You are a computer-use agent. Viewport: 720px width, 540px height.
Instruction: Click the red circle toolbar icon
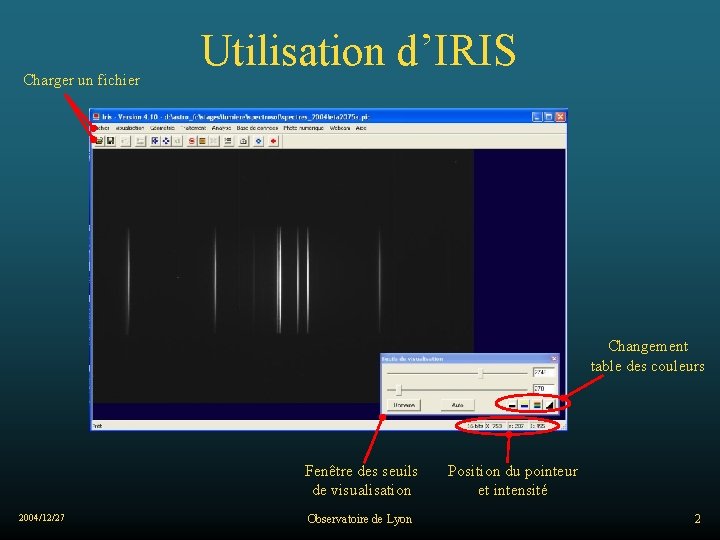(x=191, y=141)
